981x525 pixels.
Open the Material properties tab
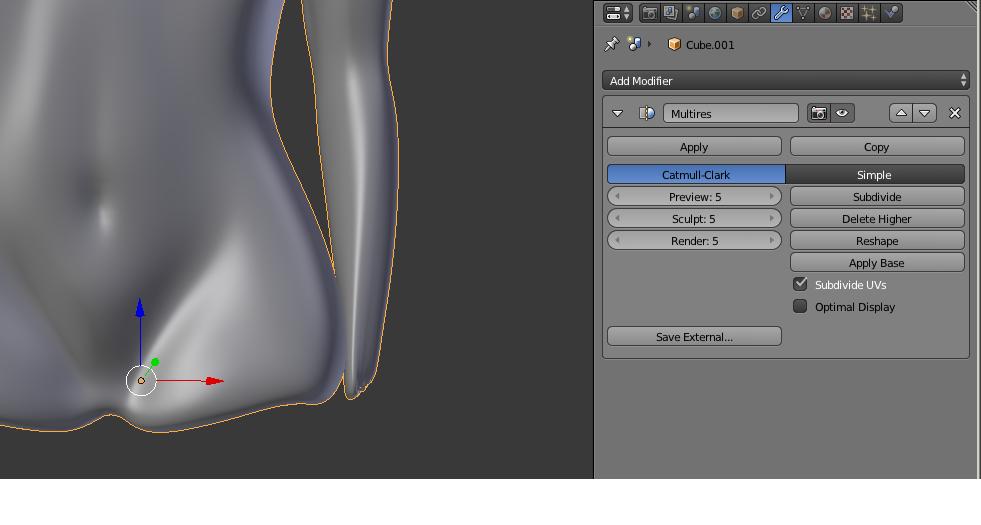point(825,13)
